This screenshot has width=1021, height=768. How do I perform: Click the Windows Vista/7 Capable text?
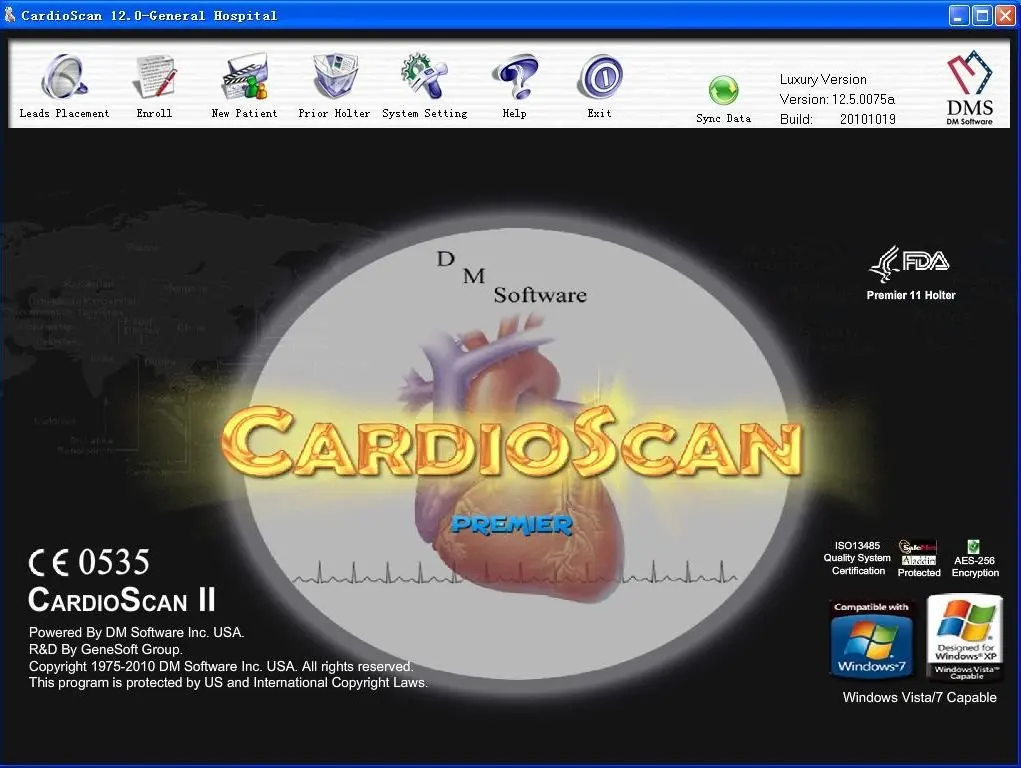point(918,697)
